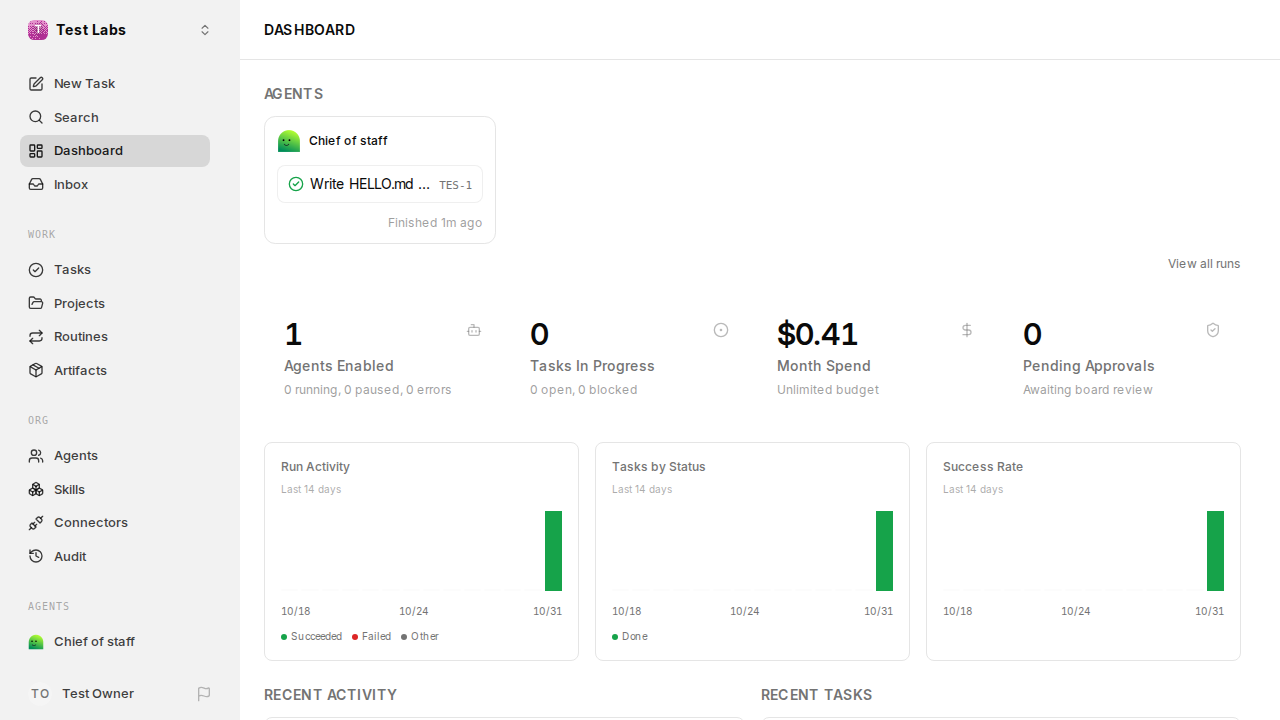Click the circle icon on Tasks In Progress card
The height and width of the screenshot is (720, 1280).
(721, 330)
